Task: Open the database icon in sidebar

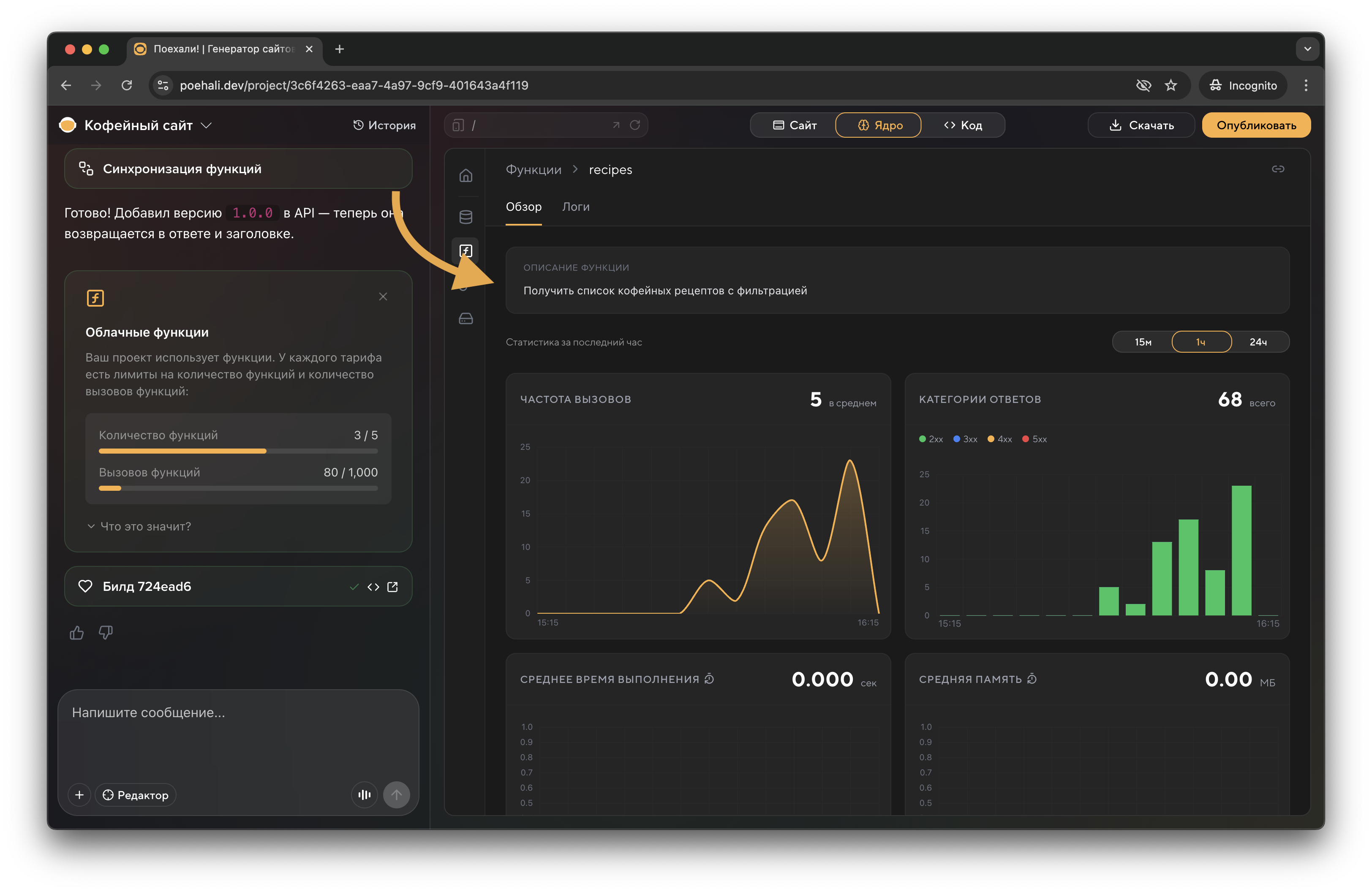Action: [466, 217]
